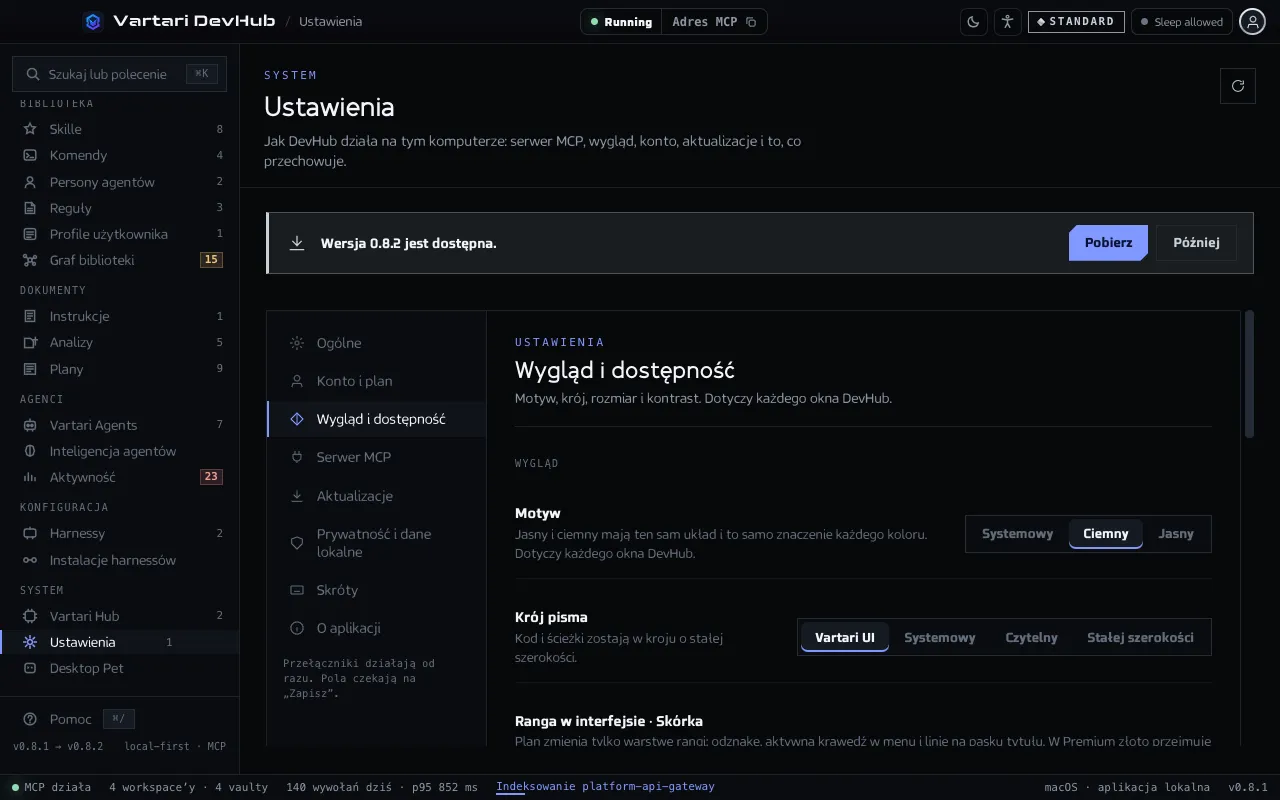Click the Persony agentów icon
The image size is (1280, 800).
tap(30, 182)
